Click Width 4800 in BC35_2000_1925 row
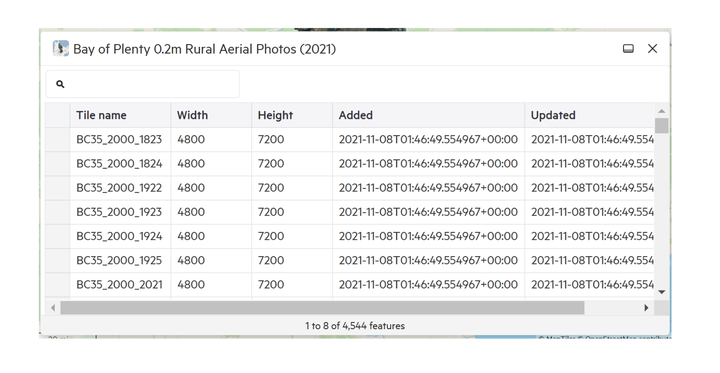Viewport: 720px width, 373px height. [x=211, y=260]
